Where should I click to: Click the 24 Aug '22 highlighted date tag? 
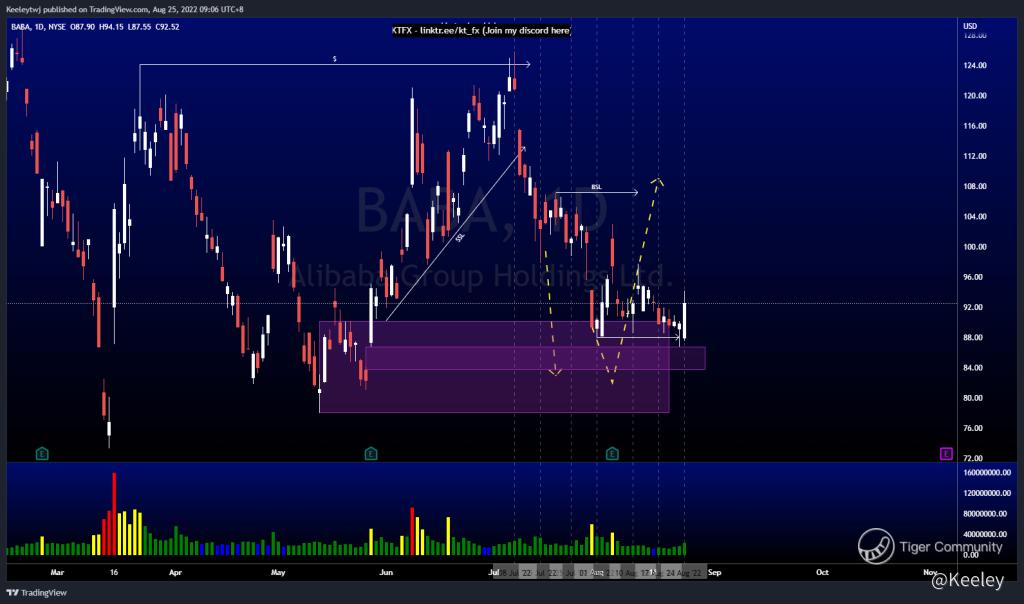pos(684,573)
